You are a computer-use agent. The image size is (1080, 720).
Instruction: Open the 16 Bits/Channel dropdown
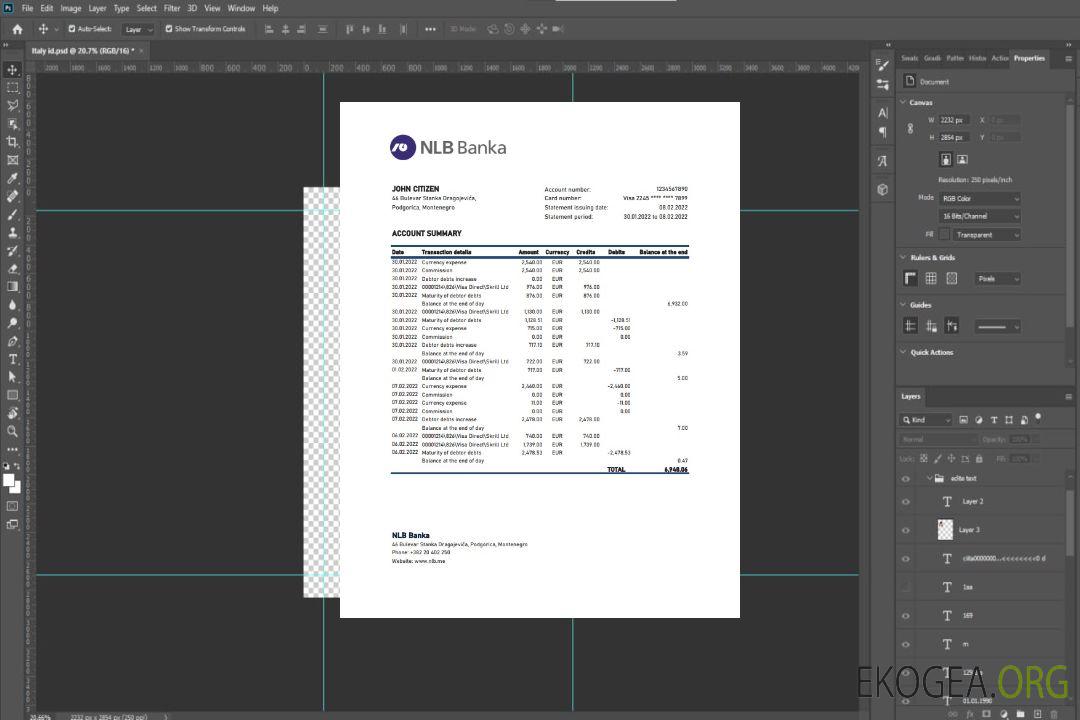tap(980, 216)
